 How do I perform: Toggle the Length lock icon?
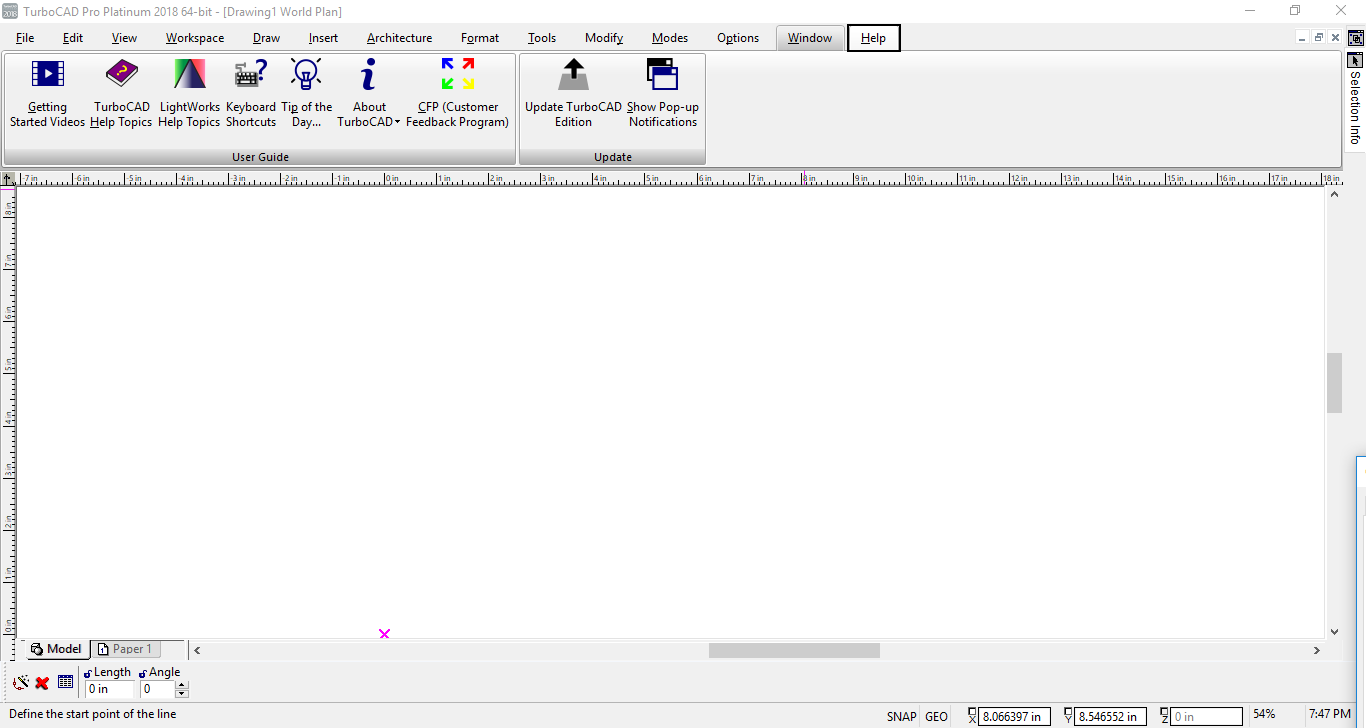click(88, 673)
